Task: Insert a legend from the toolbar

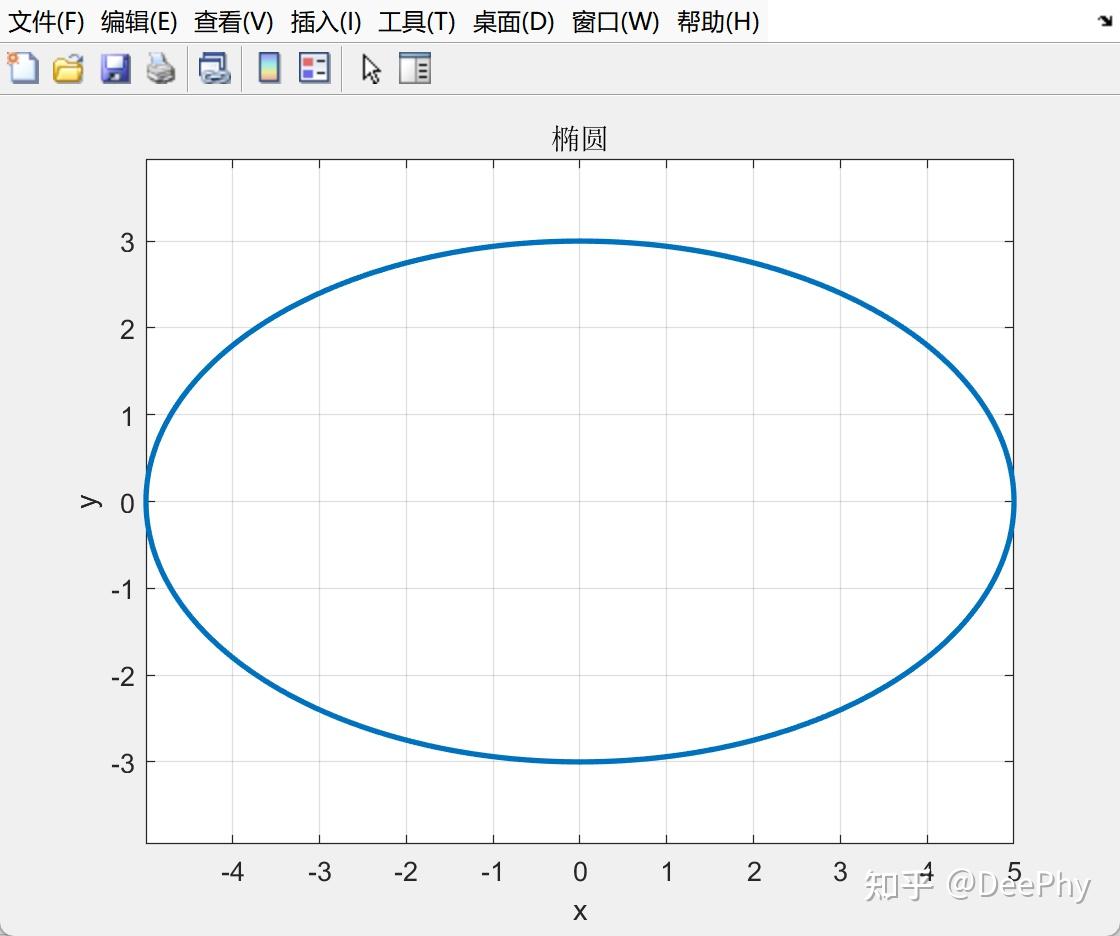Action: [x=314, y=69]
